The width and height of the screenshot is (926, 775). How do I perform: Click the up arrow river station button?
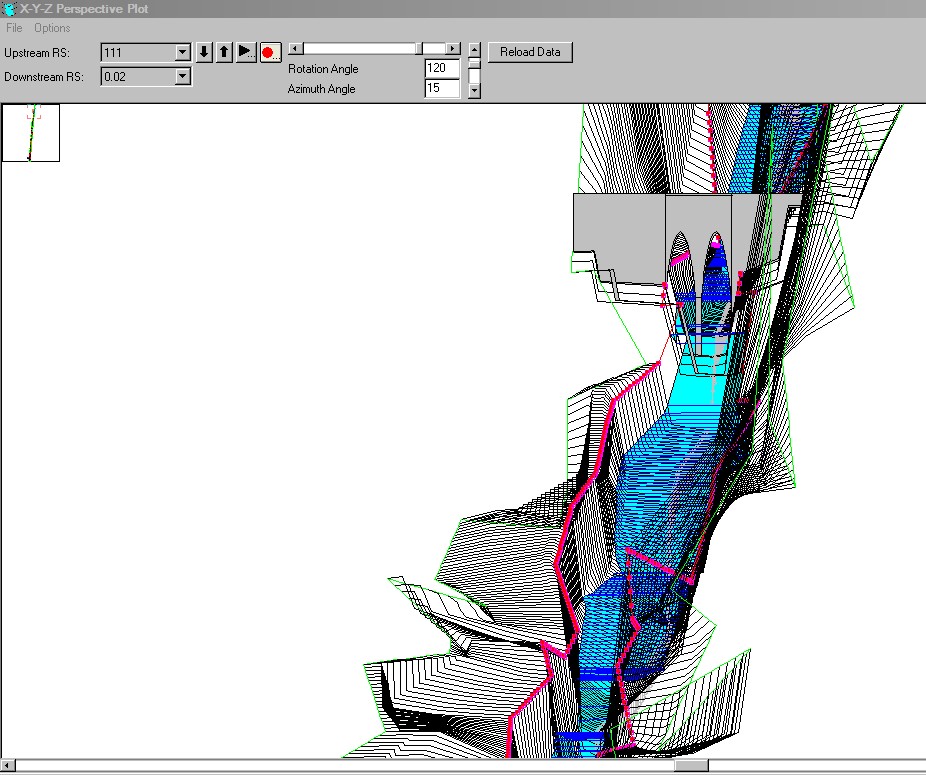224,53
